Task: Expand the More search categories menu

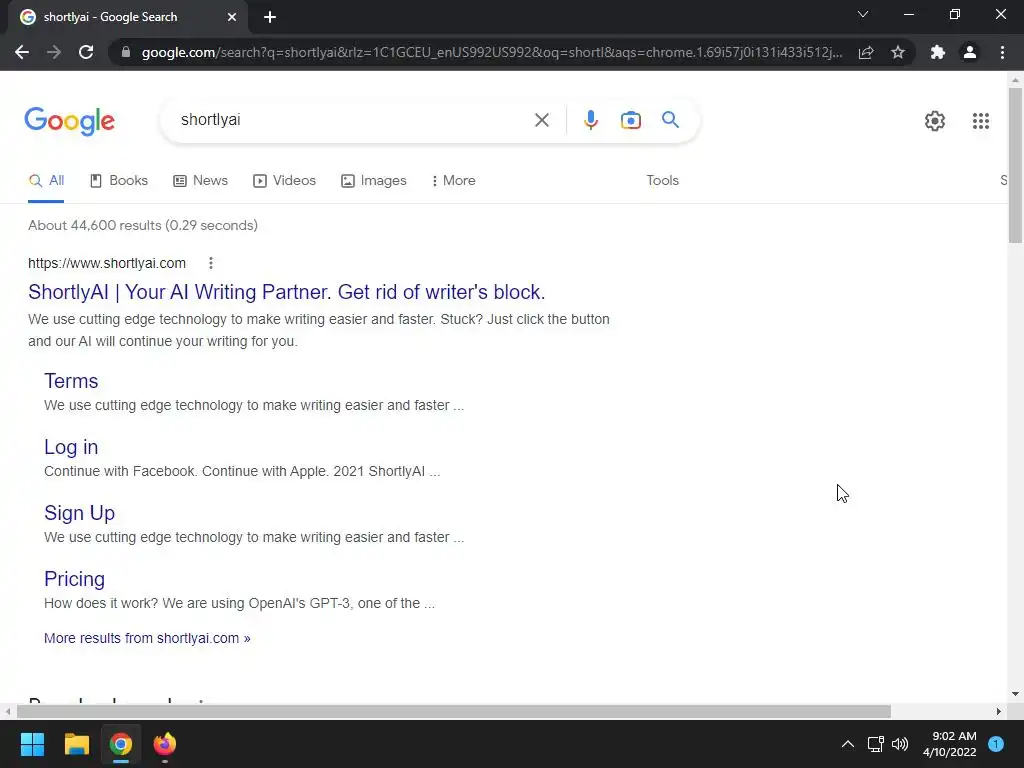Action: click(x=453, y=181)
